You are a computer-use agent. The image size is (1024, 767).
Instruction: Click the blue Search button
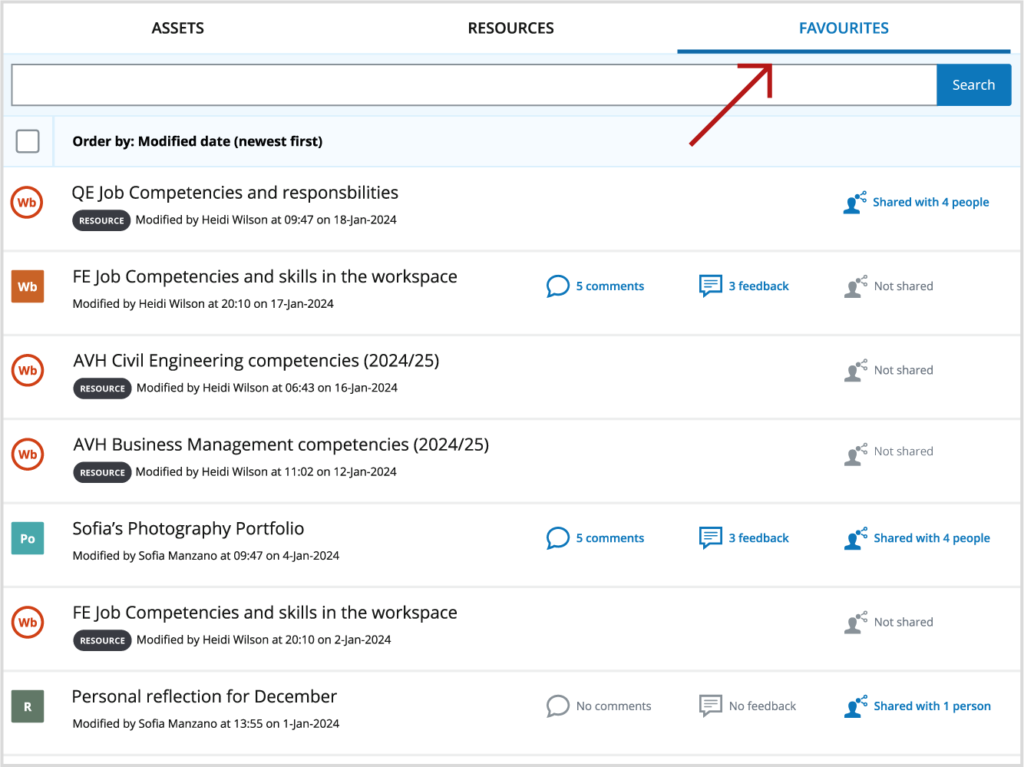[974, 85]
